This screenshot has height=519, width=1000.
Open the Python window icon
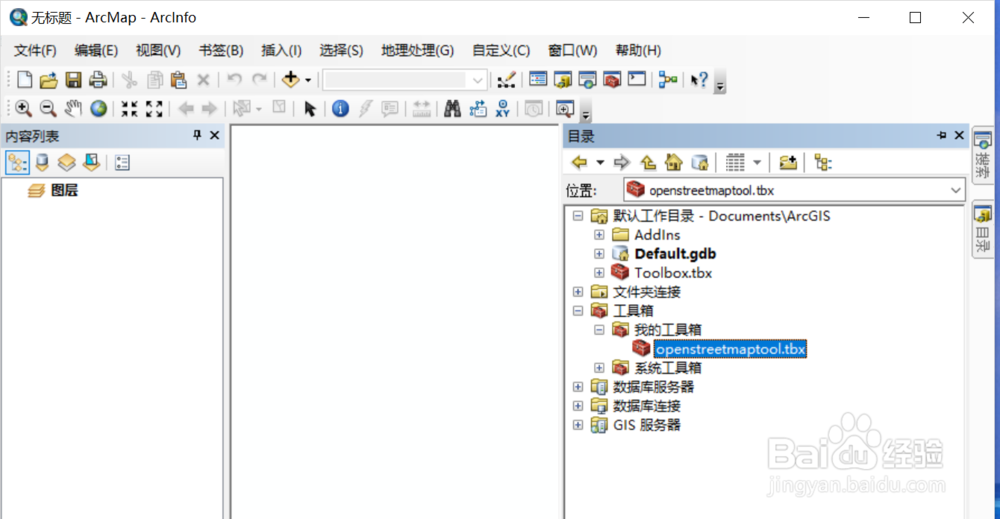(x=636, y=79)
